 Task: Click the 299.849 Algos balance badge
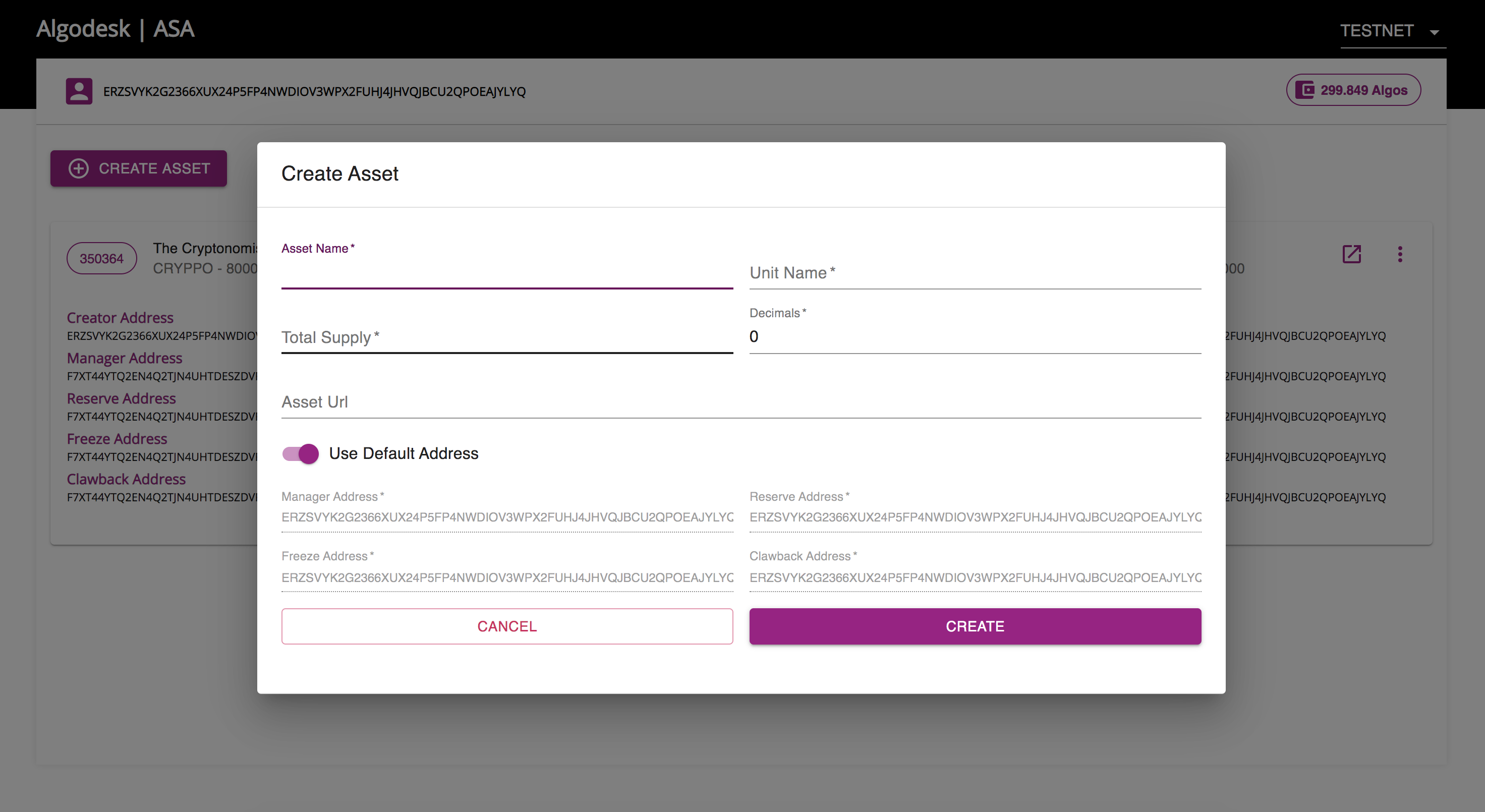1353,90
